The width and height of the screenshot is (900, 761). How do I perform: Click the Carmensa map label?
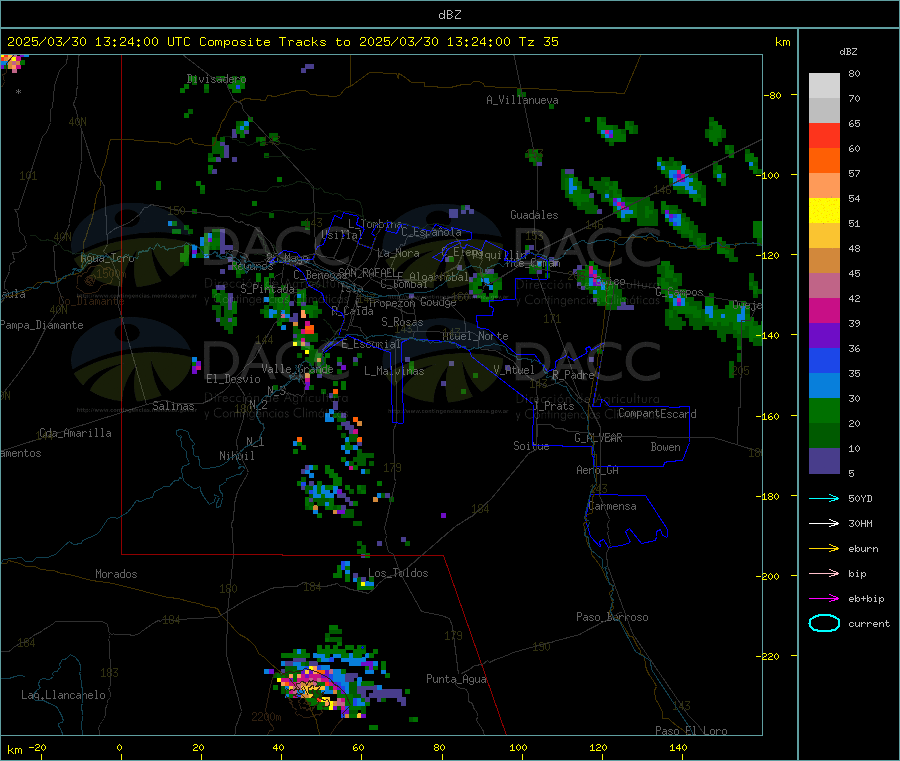pos(612,506)
